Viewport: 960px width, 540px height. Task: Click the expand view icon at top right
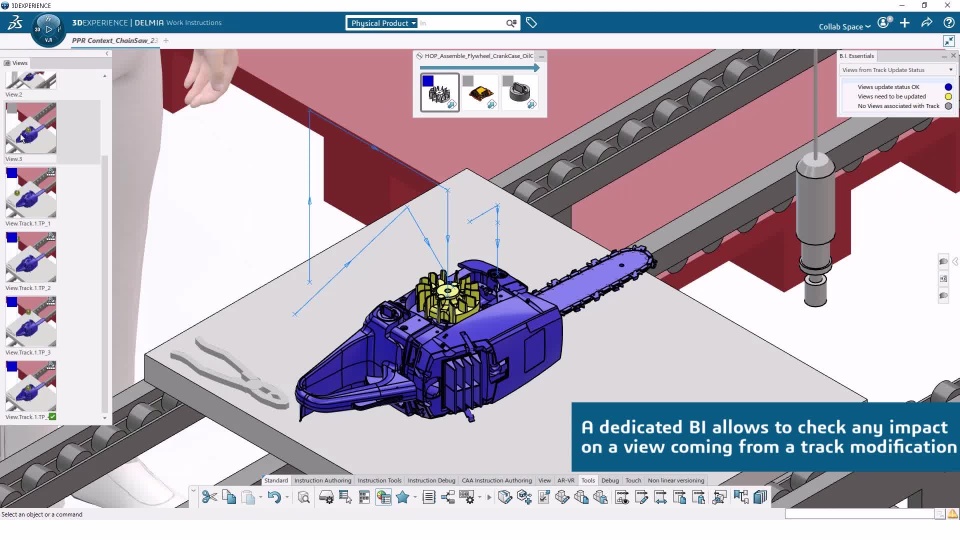pyautogui.click(x=948, y=41)
